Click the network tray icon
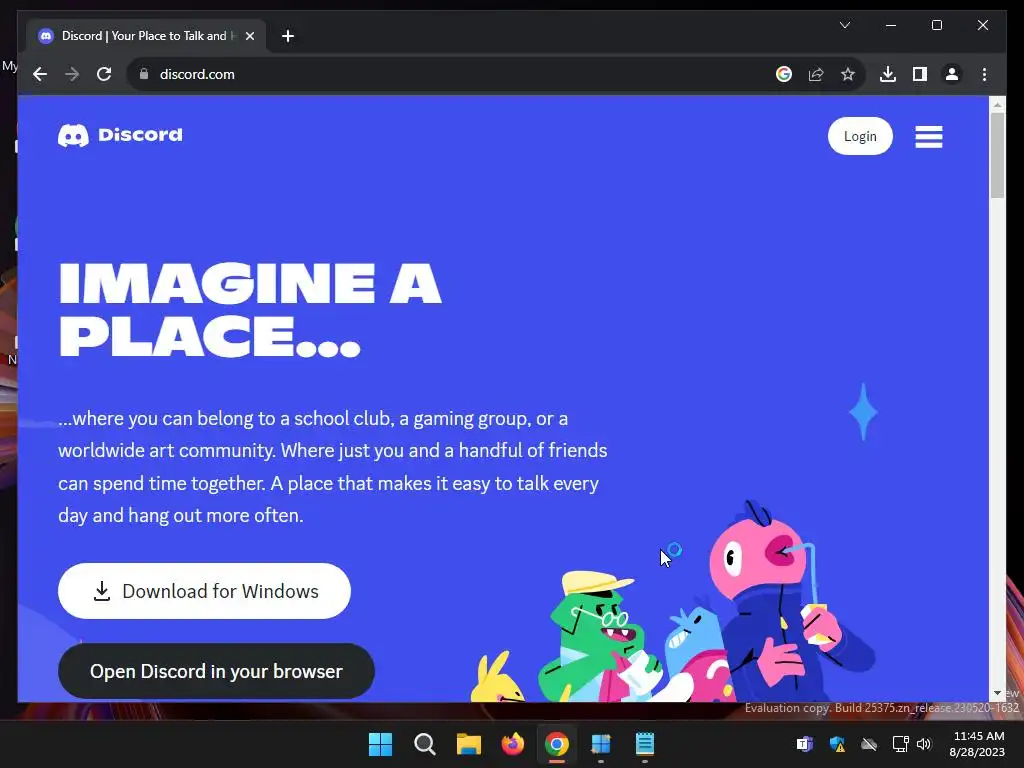Image resolution: width=1024 pixels, height=768 pixels. tap(901, 744)
